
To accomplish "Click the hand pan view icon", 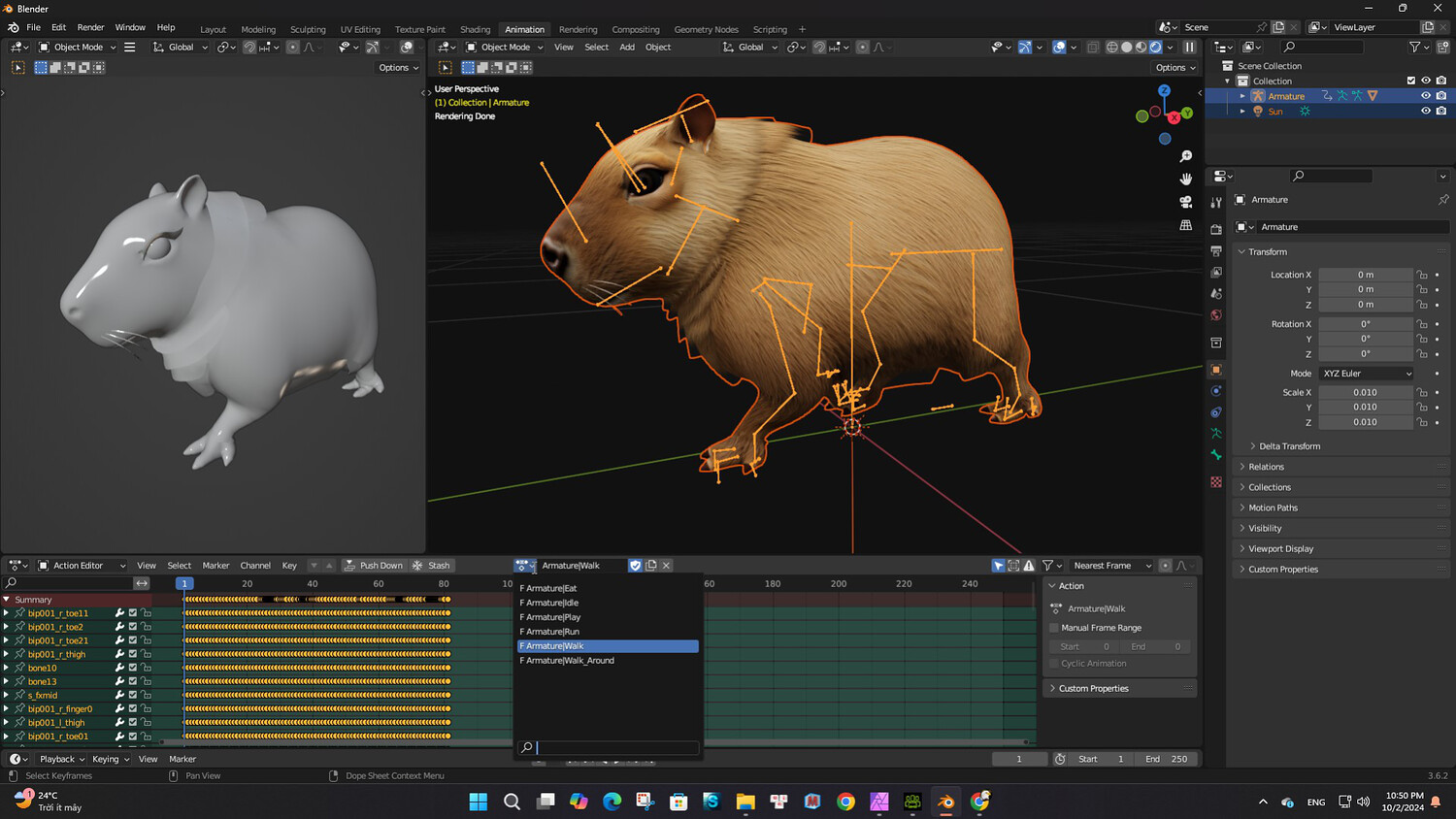I will point(1185,180).
